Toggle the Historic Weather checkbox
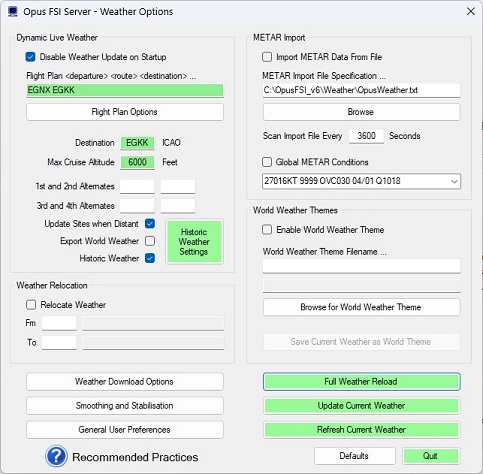The height and width of the screenshot is (474, 483). coord(150,258)
